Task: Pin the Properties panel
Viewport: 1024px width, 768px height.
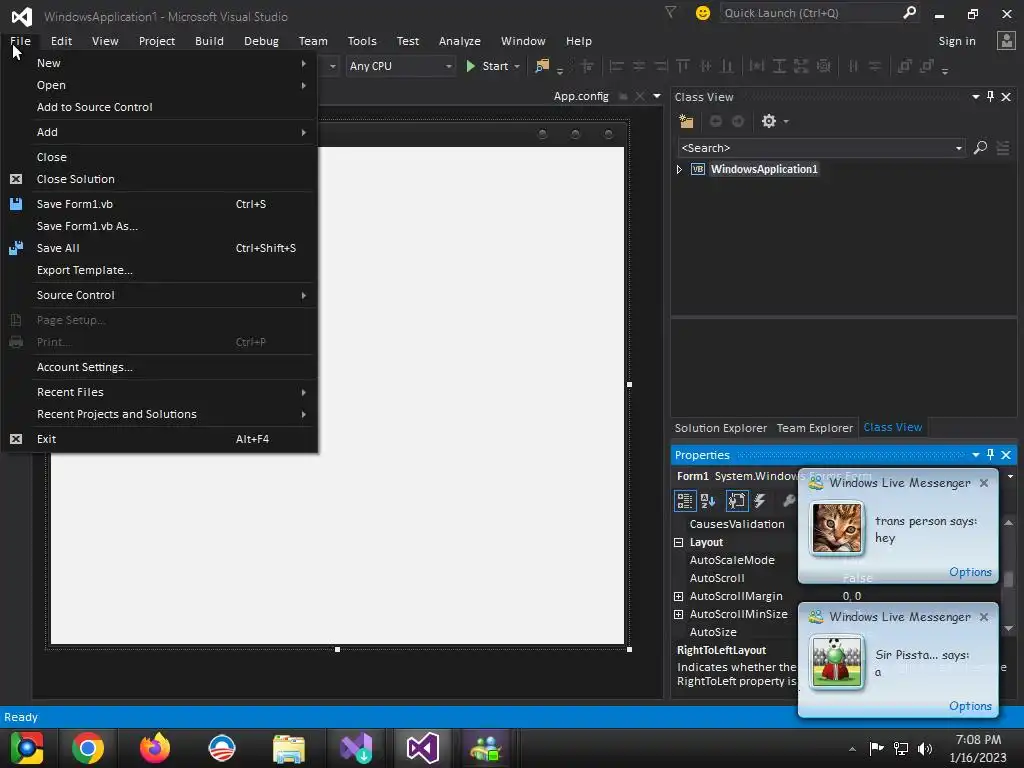Action: 990,455
